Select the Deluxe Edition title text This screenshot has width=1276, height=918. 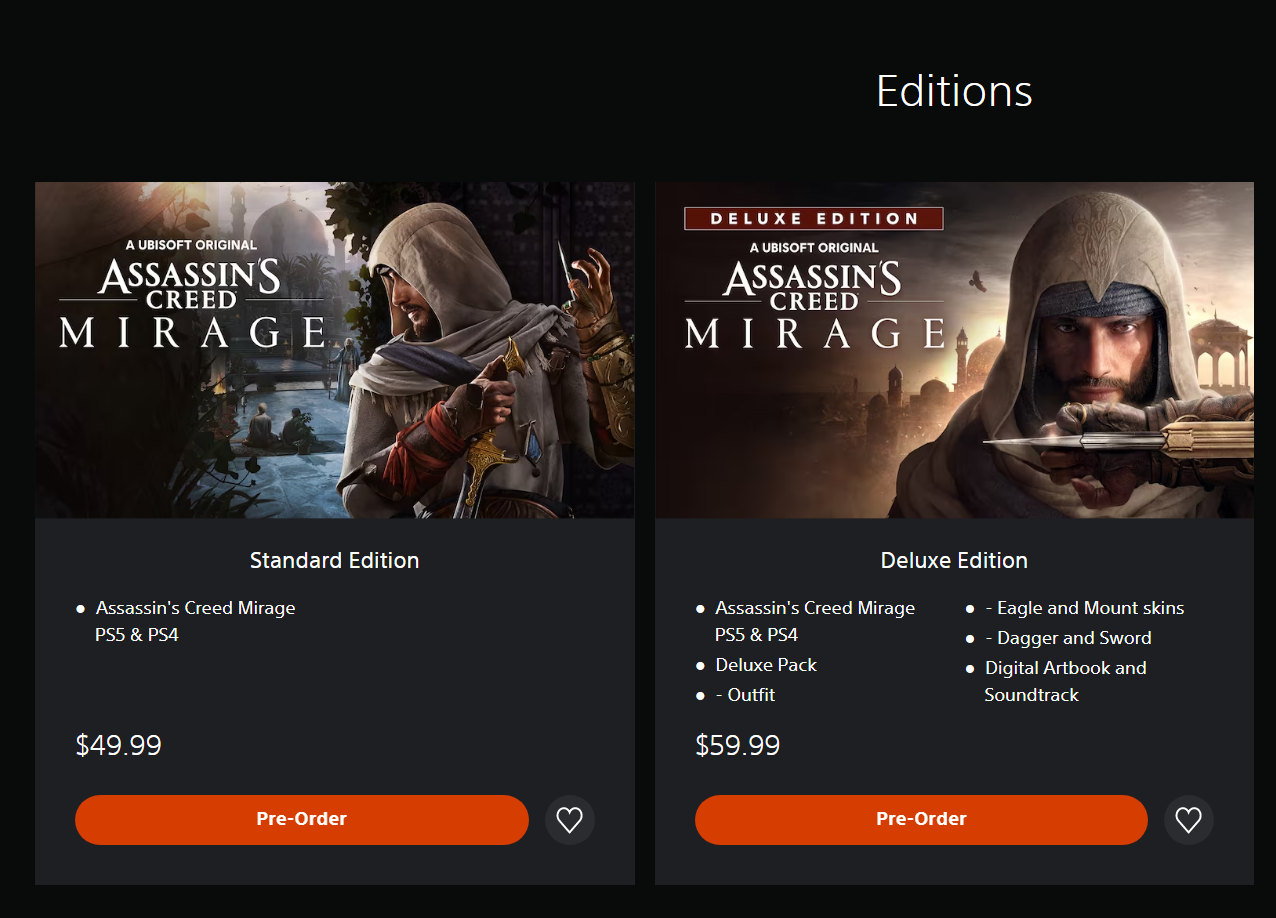pyautogui.click(x=953, y=561)
